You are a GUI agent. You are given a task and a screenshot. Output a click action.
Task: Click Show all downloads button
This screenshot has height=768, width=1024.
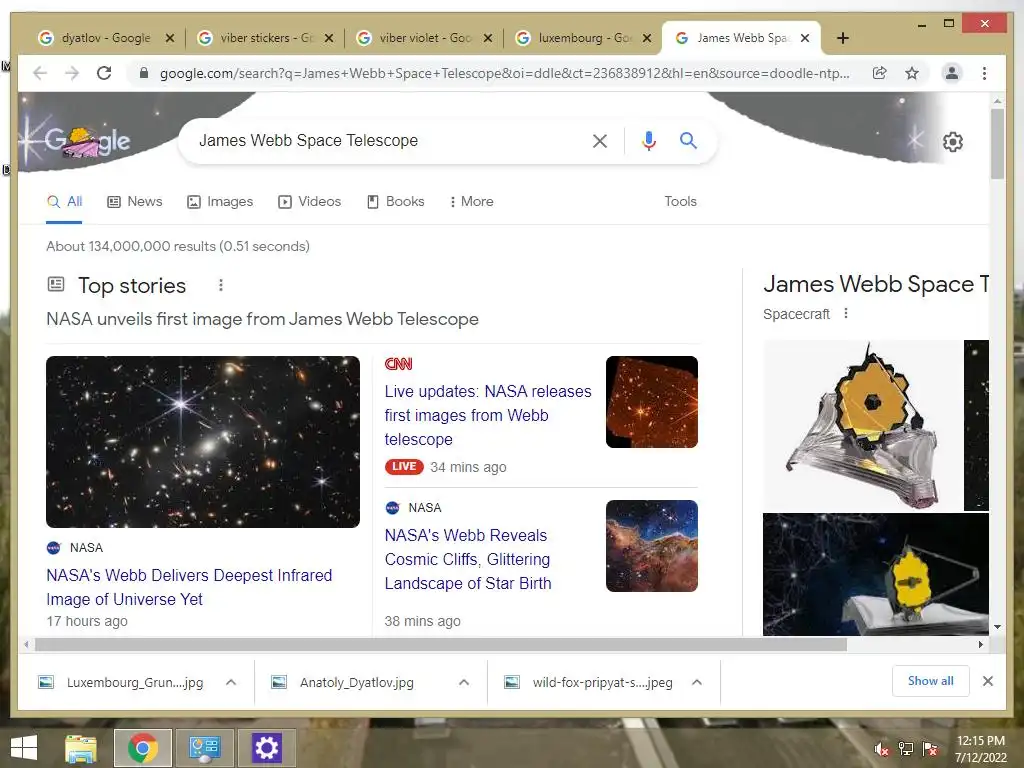pos(931,681)
